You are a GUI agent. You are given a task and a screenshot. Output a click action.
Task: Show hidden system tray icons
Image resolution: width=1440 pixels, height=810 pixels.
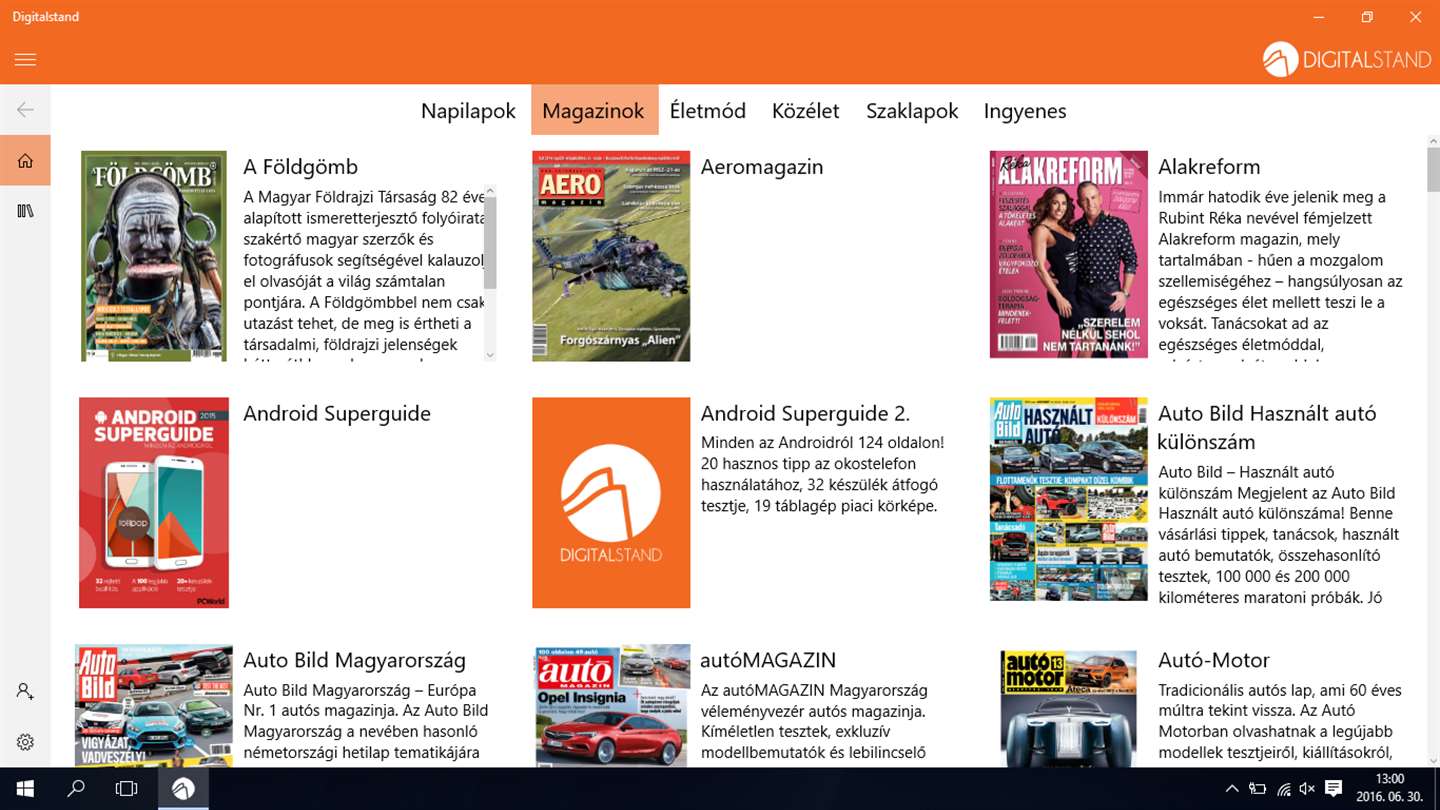coord(1233,789)
